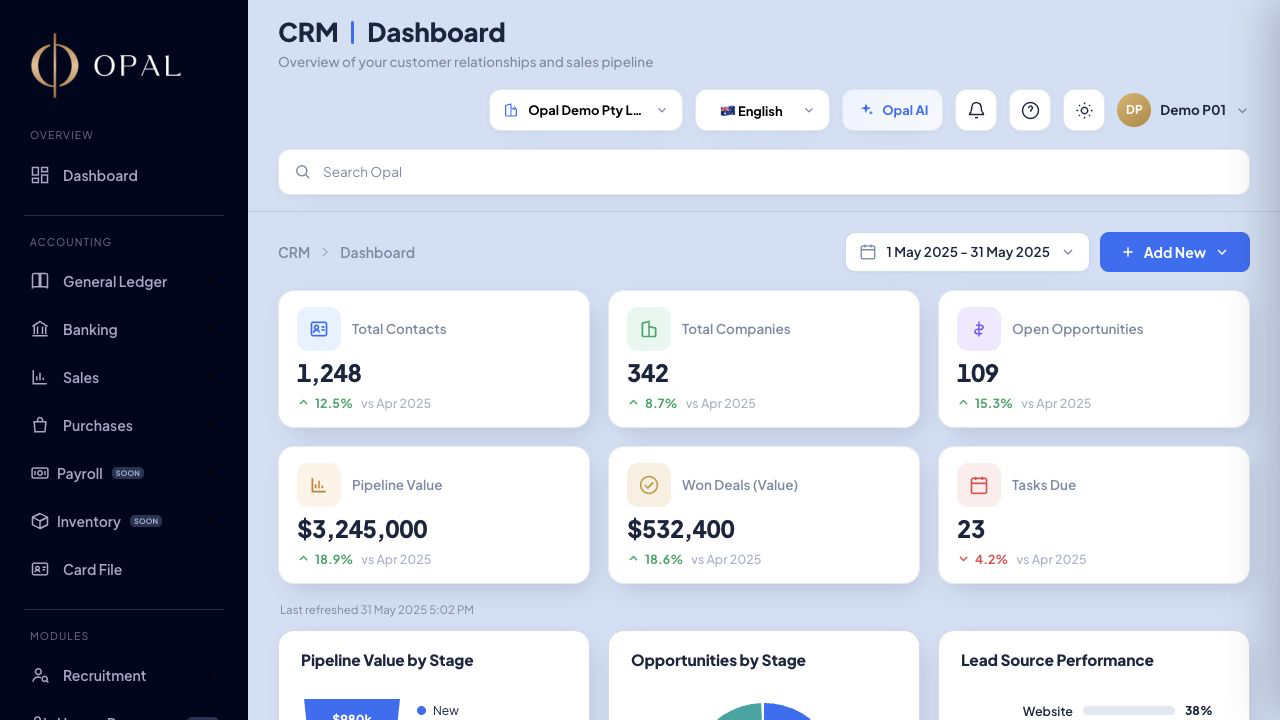Viewport: 1280px width, 720px height.
Task: Click the 1,248 total contacts value
Action: pyautogui.click(x=329, y=373)
